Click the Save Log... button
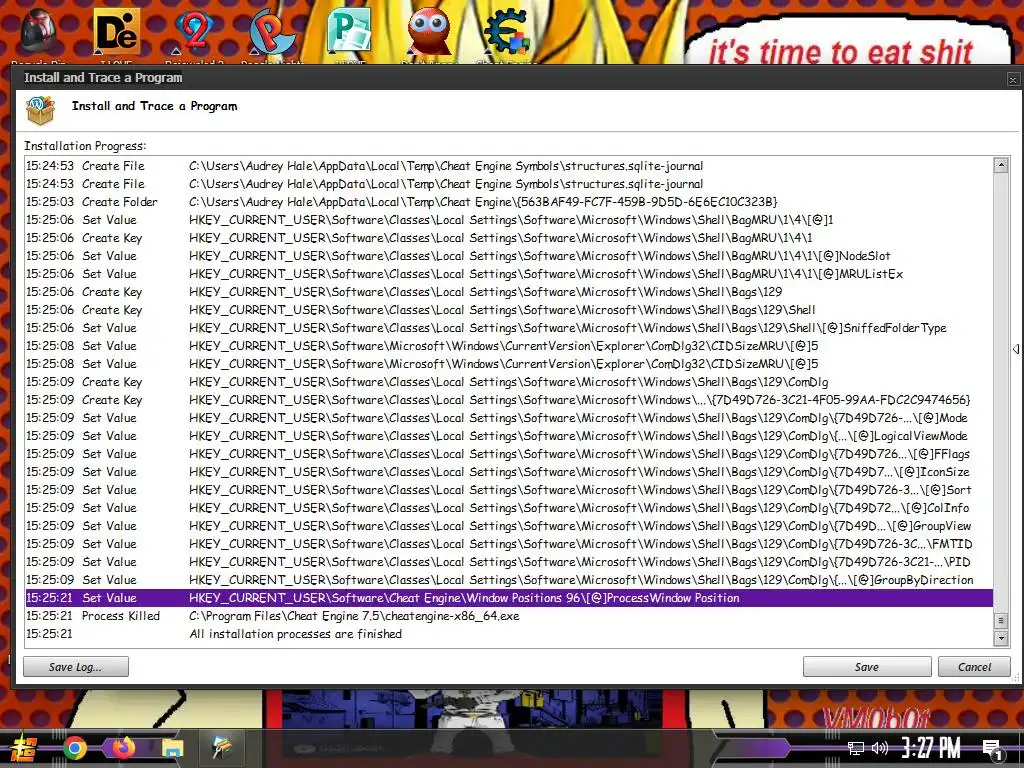1024x768 pixels. (76, 667)
